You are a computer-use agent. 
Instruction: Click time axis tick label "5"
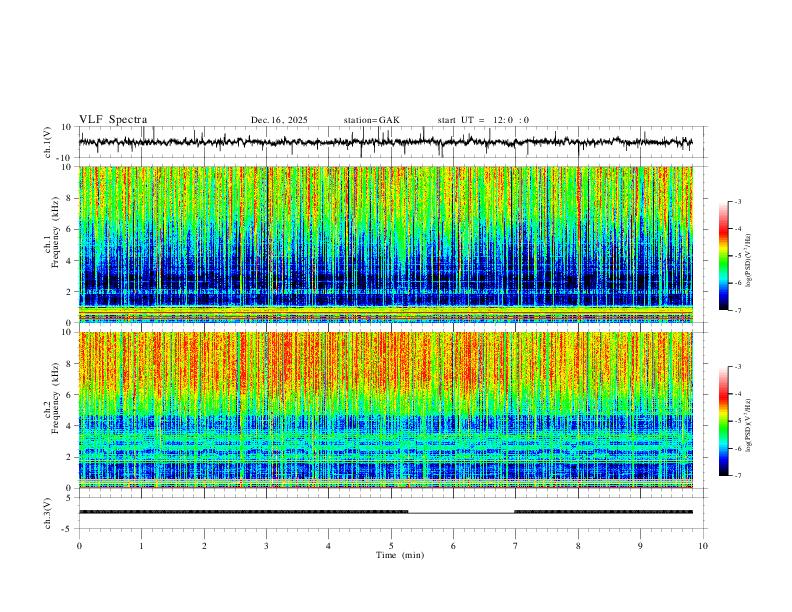click(391, 546)
